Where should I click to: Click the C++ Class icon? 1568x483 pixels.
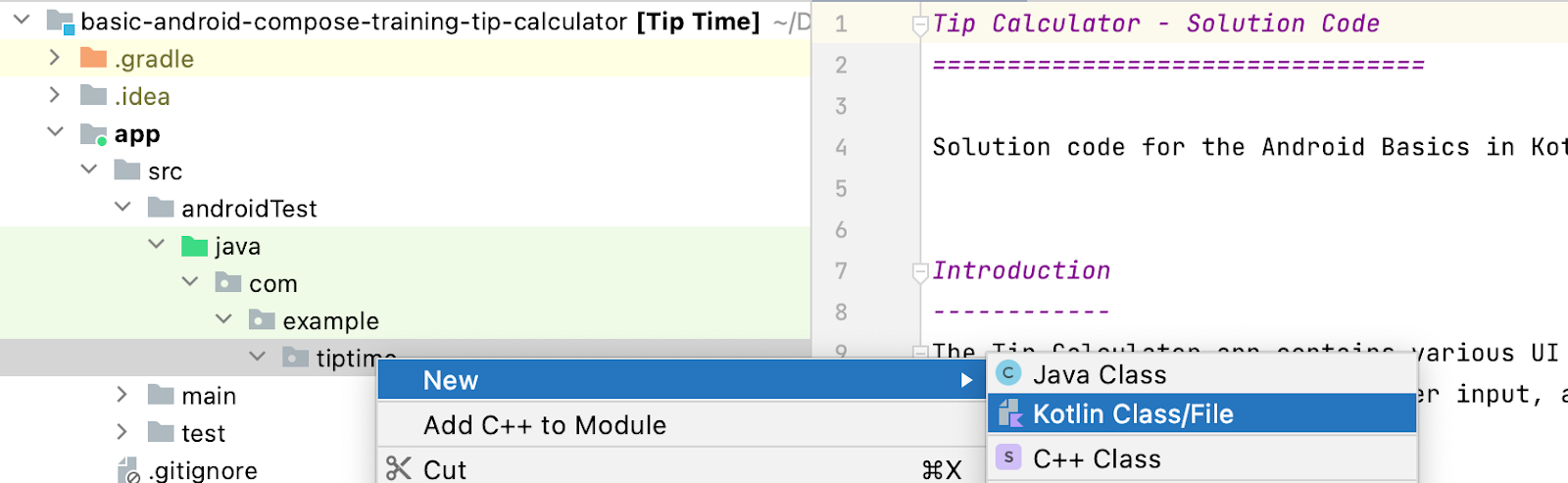pos(1008,458)
